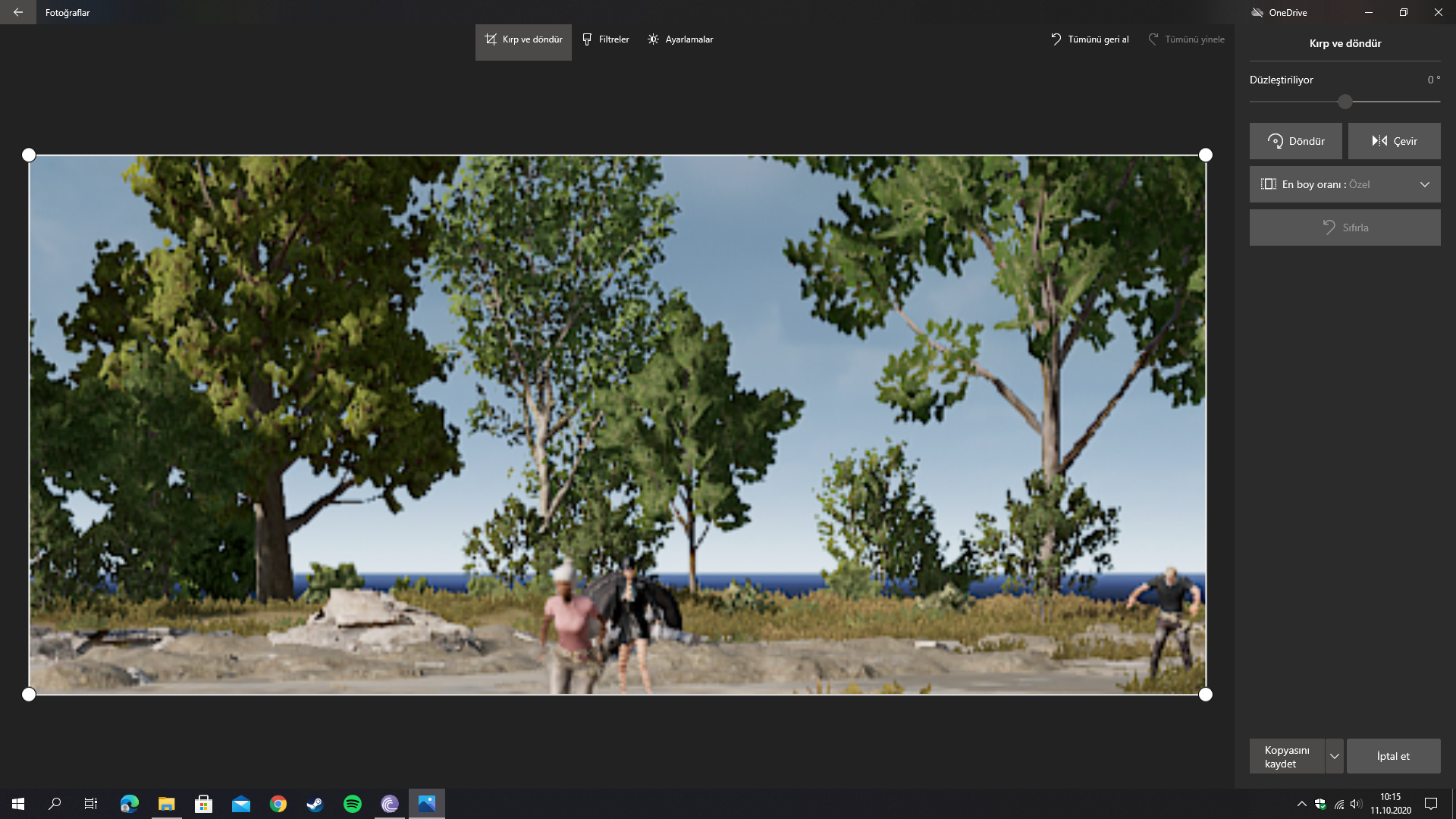
Task: Click the top-left crop corner handle
Action: tap(29, 155)
